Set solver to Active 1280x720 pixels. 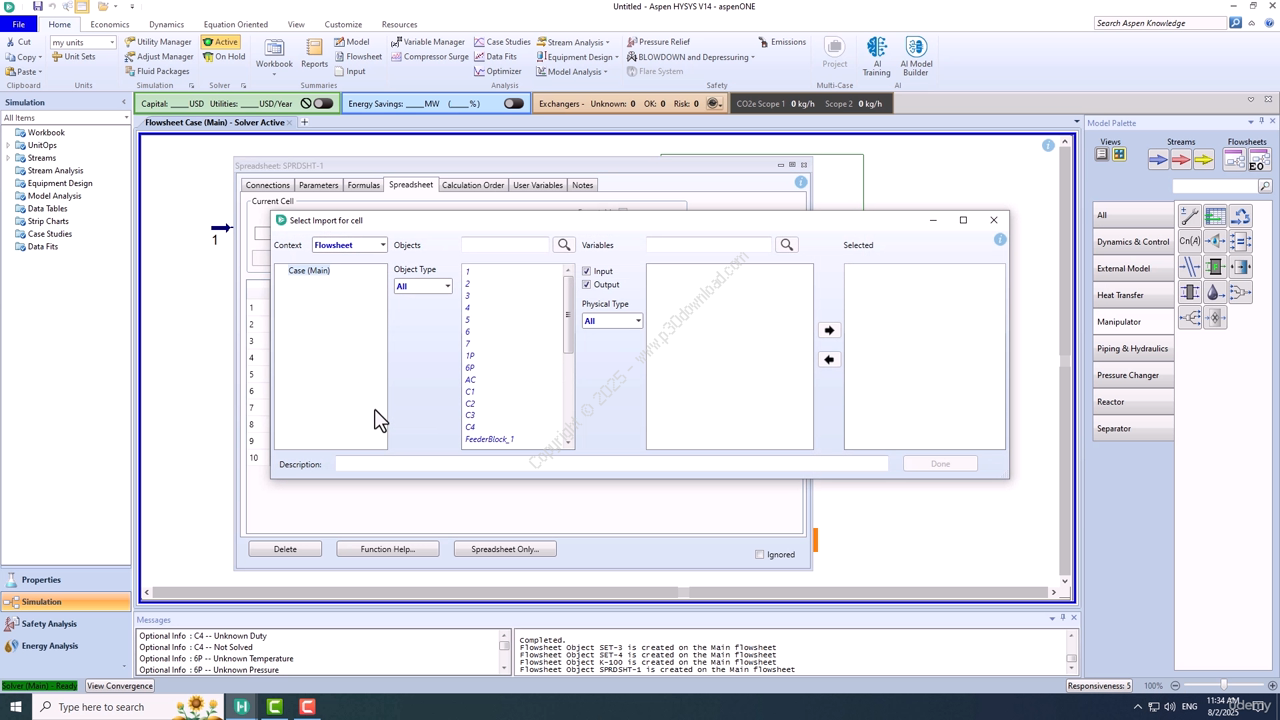(x=220, y=42)
